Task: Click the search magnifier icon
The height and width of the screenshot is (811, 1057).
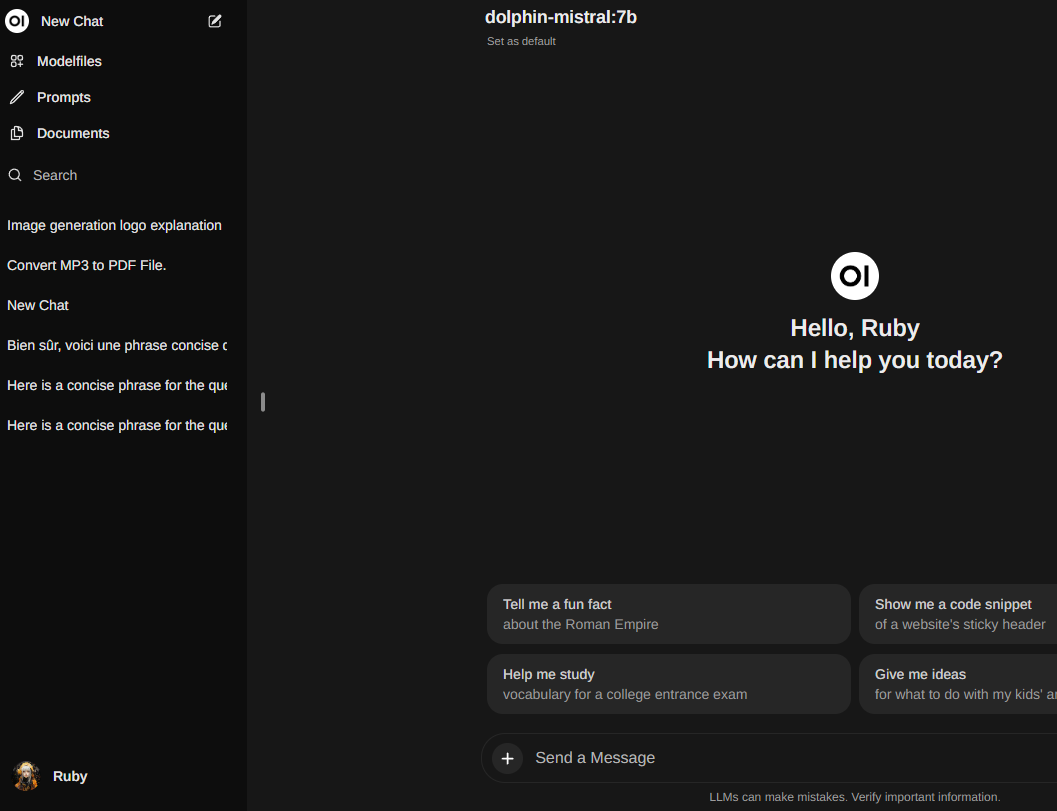Action: click(15, 175)
